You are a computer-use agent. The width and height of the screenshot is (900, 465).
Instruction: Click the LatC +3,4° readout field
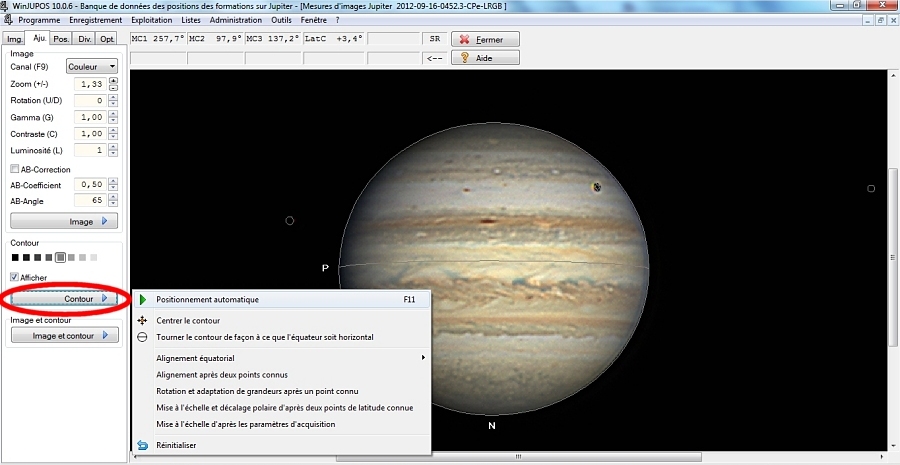pos(334,38)
